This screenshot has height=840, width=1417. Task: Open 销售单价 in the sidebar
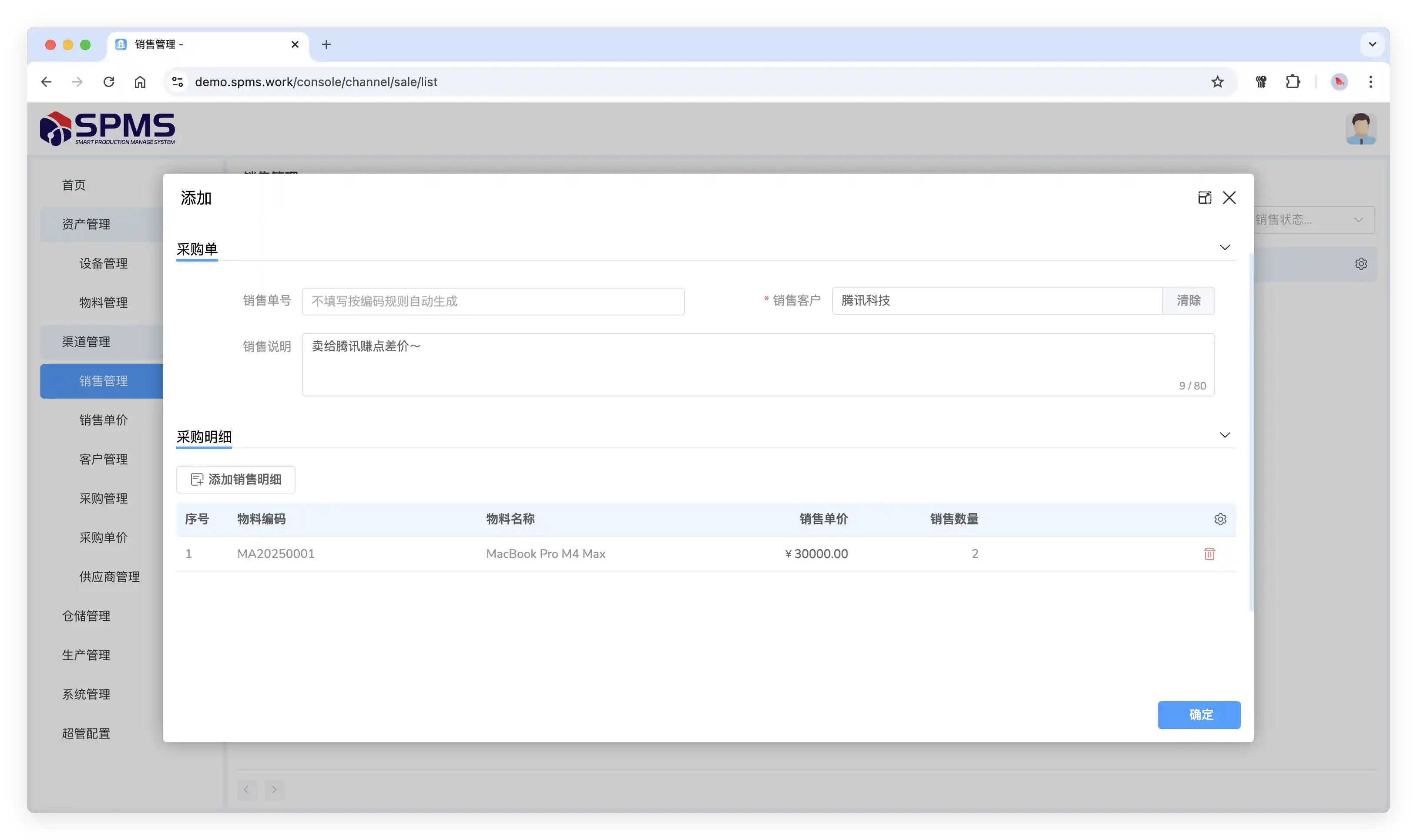104,420
